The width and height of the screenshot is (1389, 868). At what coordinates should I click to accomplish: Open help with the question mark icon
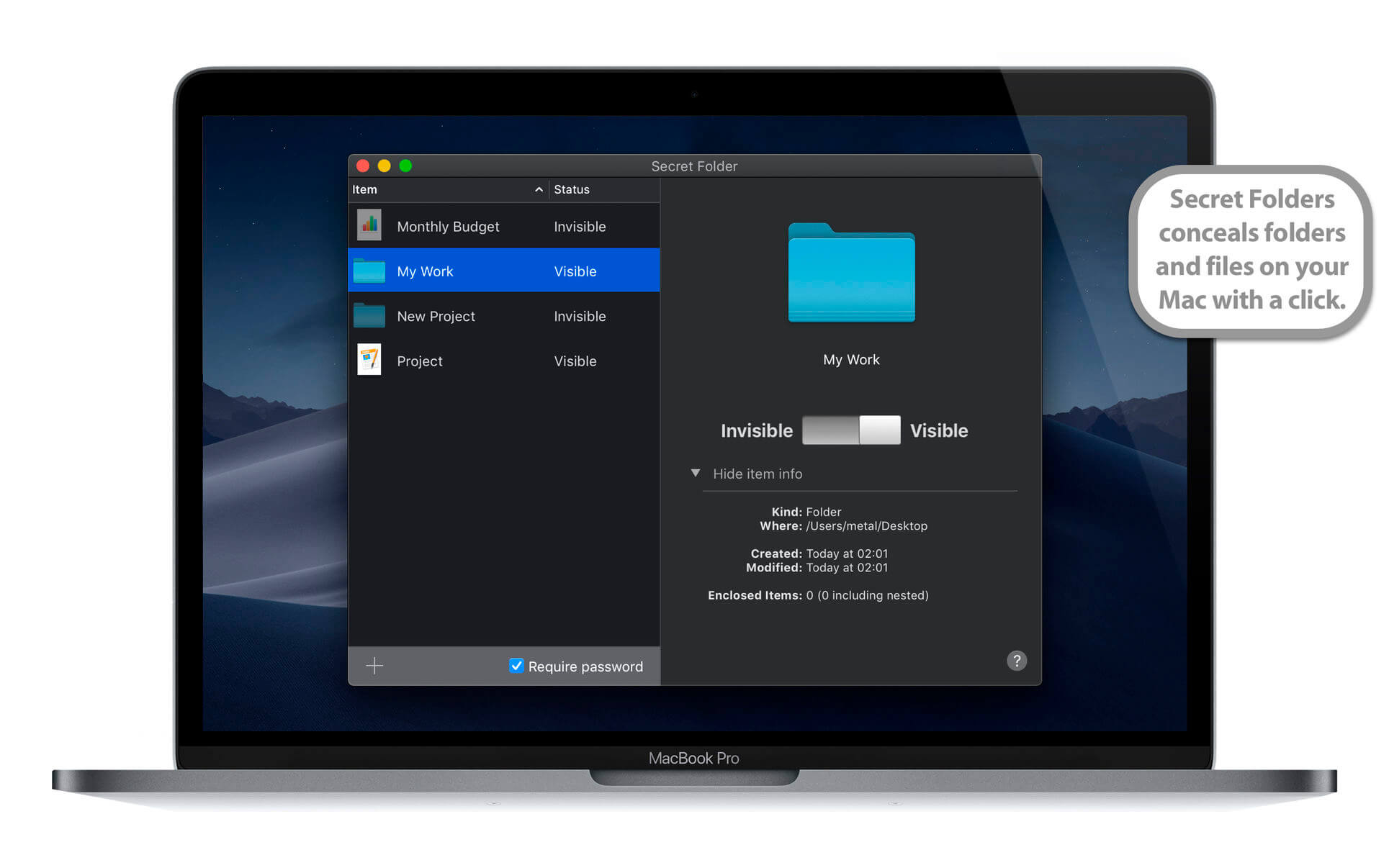pyautogui.click(x=1016, y=661)
